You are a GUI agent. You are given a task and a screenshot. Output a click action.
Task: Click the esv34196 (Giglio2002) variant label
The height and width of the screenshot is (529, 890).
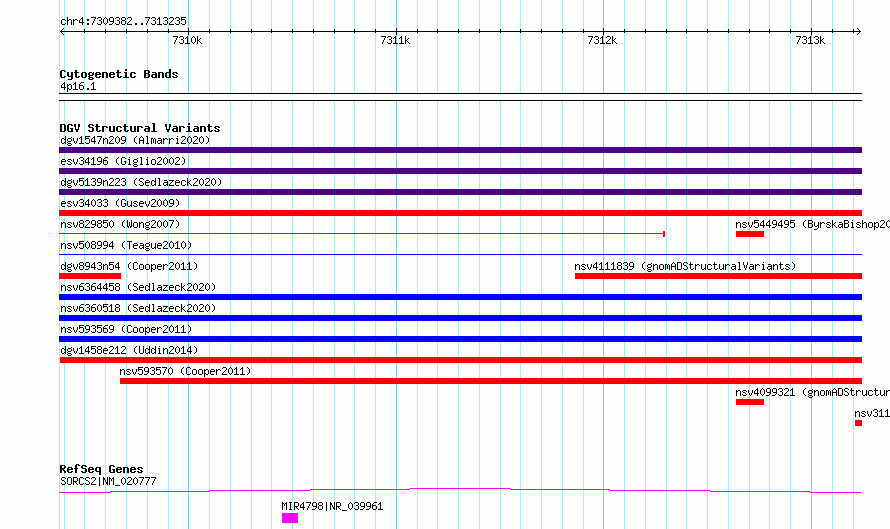click(x=123, y=161)
